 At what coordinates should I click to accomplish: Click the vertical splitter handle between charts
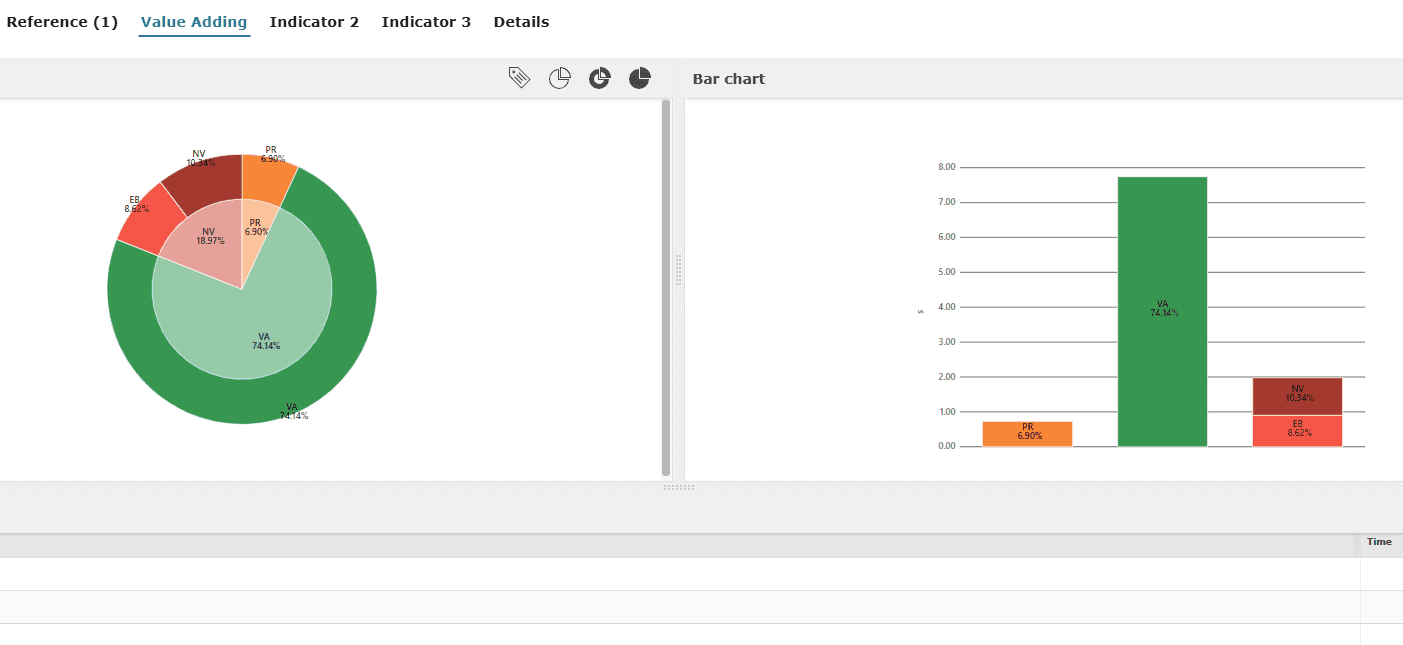click(678, 270)
